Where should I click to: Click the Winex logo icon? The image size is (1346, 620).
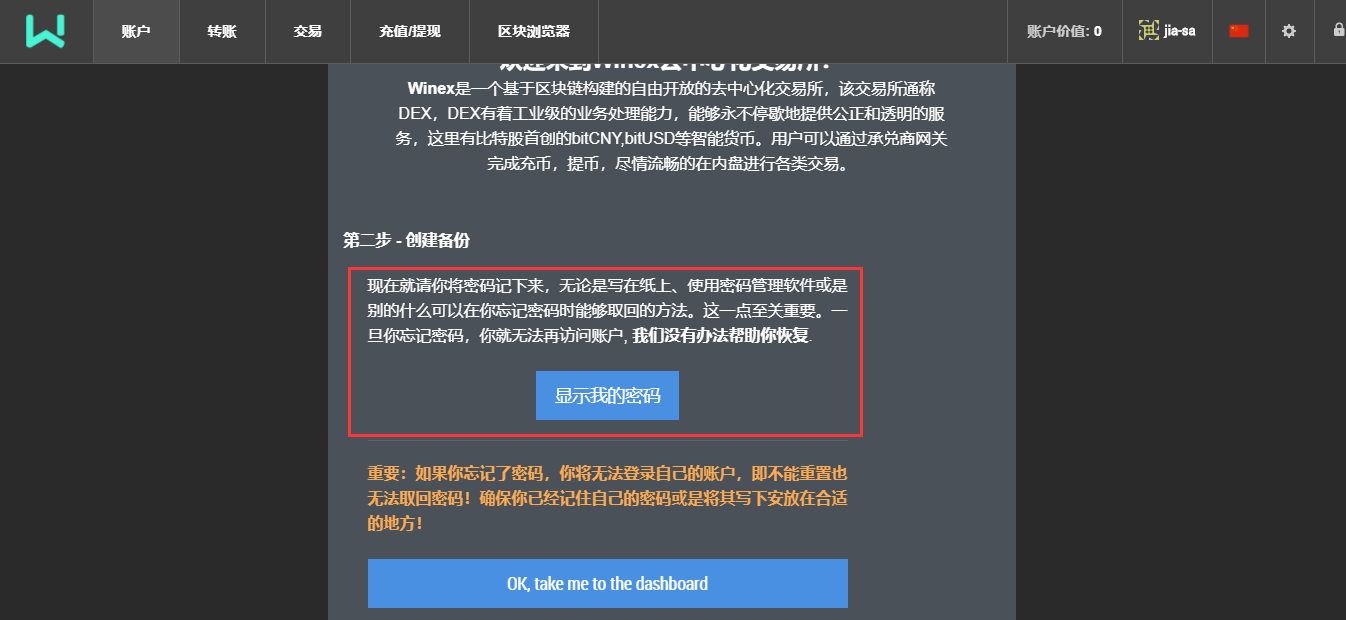pyautogui.click(x=46, y=31)
